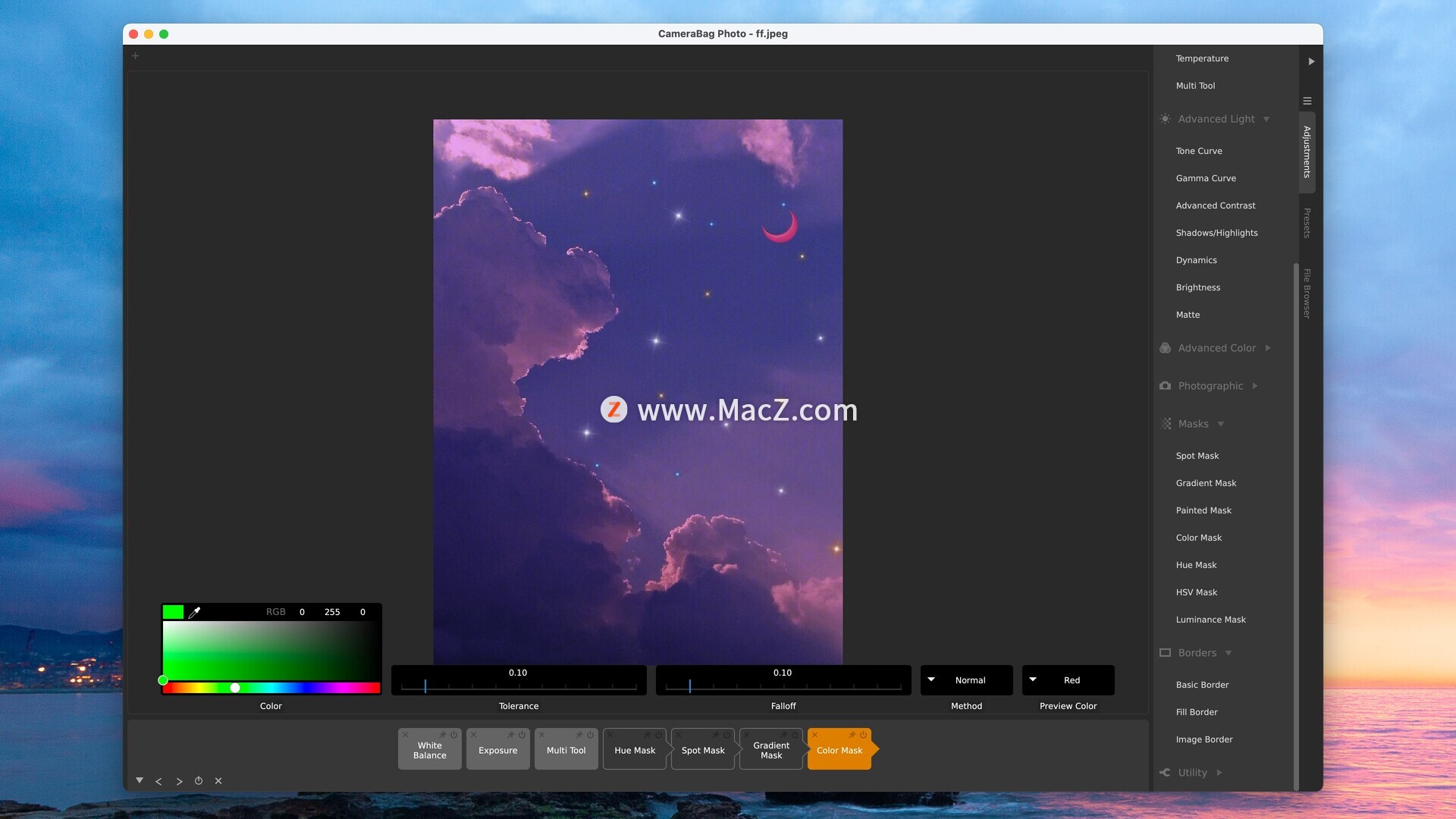Clear all tiles with the bottom X icon

[218, 780]
